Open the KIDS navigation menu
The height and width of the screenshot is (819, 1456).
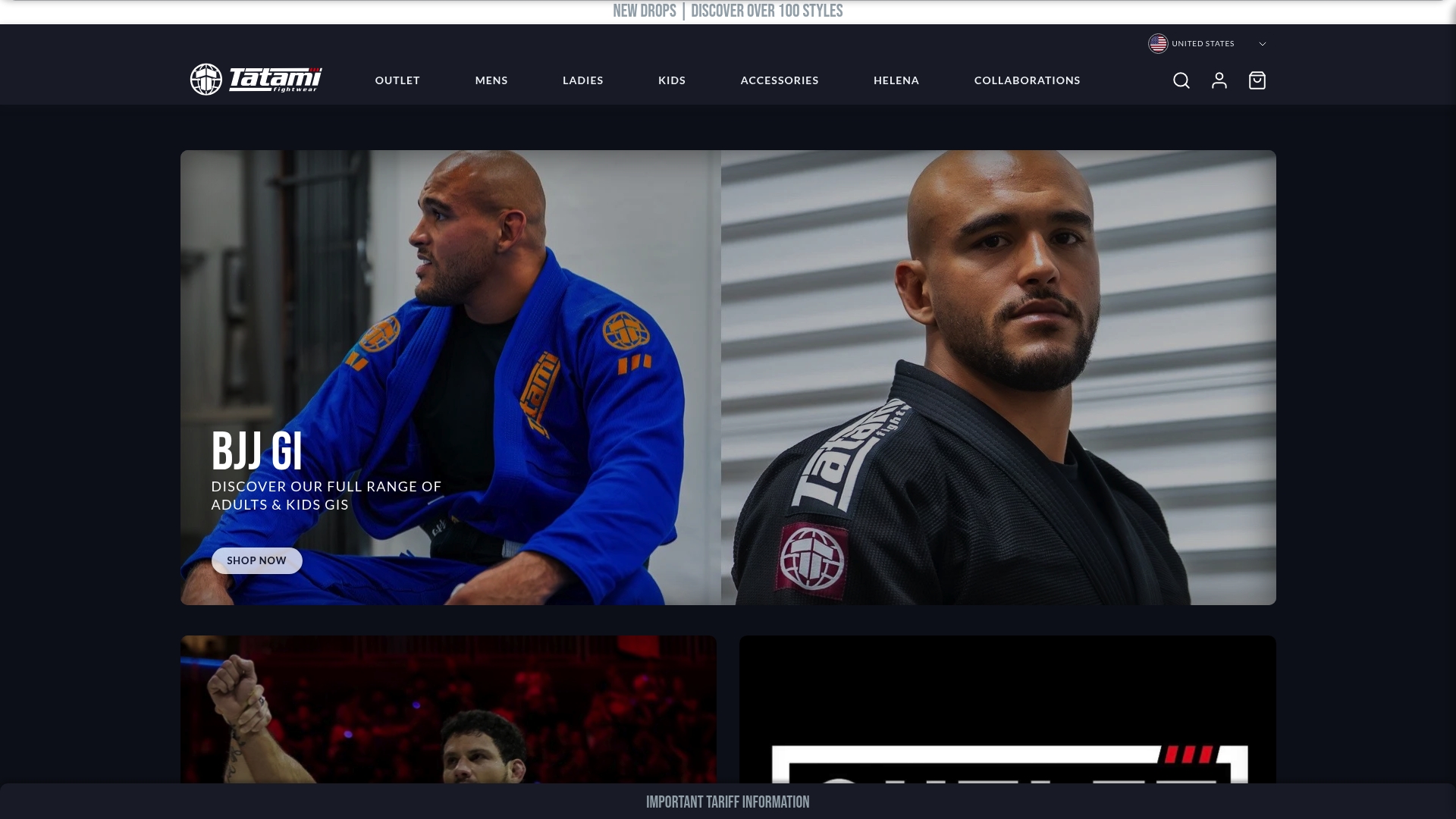(671, 80)
